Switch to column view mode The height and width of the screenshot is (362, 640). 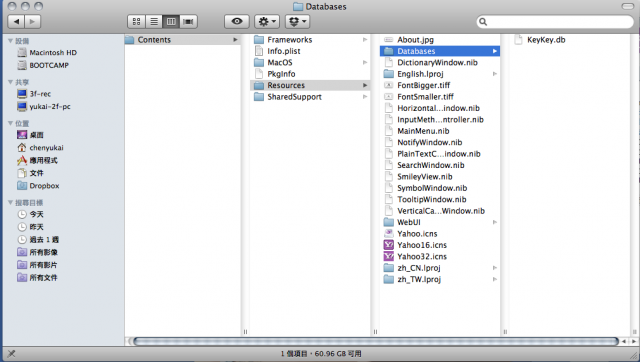click(171, 22)
